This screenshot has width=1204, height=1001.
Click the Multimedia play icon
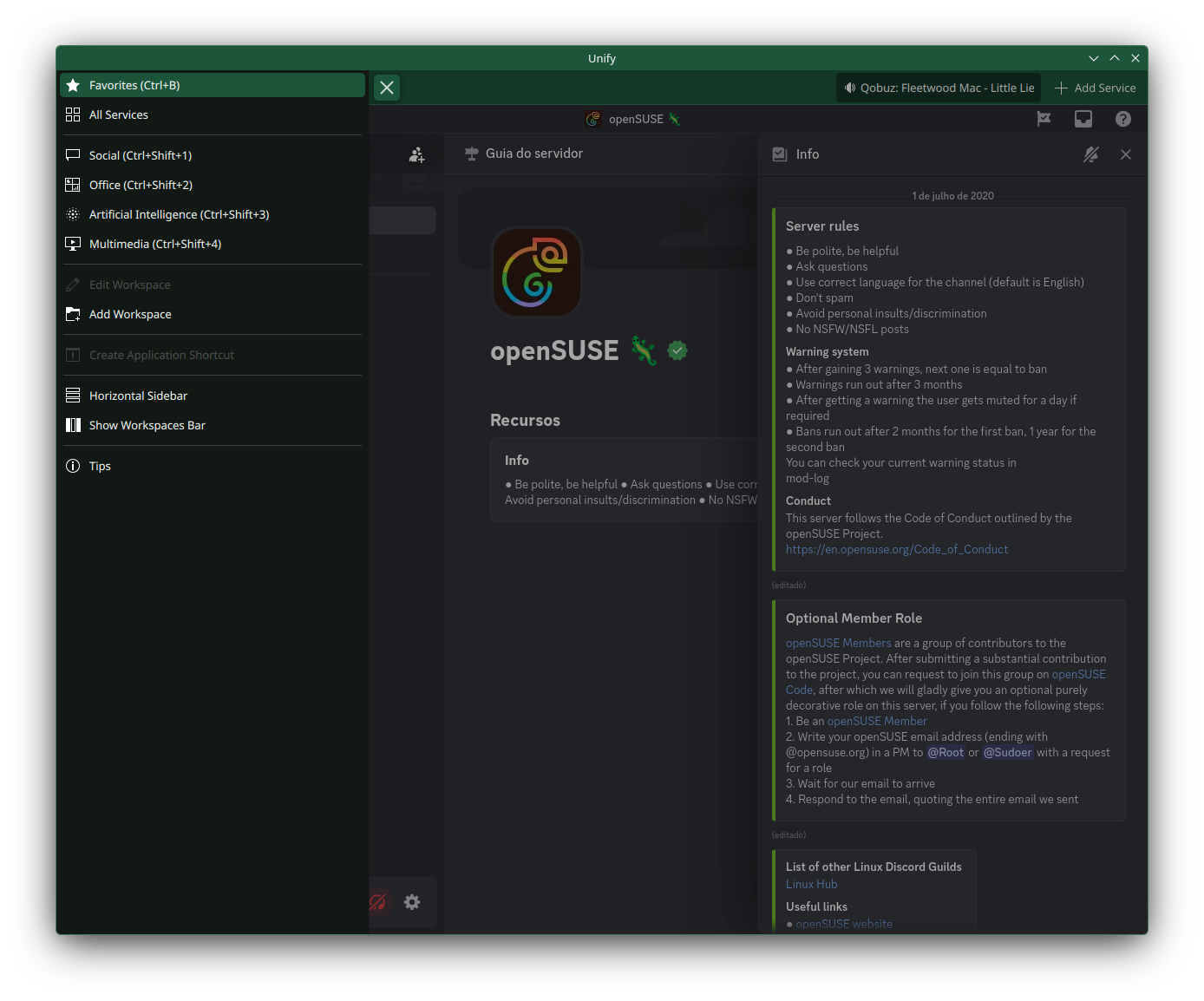pyautogui.click(x=73, y=244)
